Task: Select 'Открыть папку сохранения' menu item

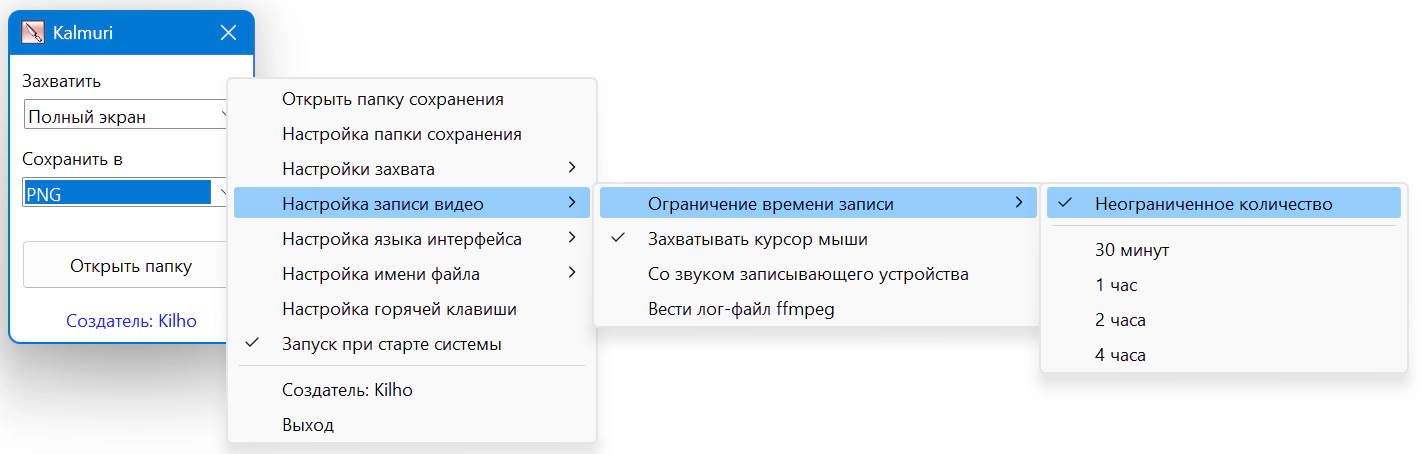Action: (x=392, y=99)
